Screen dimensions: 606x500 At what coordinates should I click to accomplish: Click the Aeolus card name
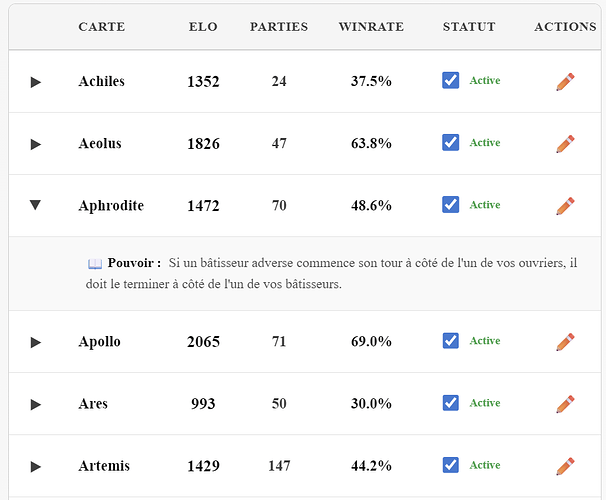(x=100, y=143)
